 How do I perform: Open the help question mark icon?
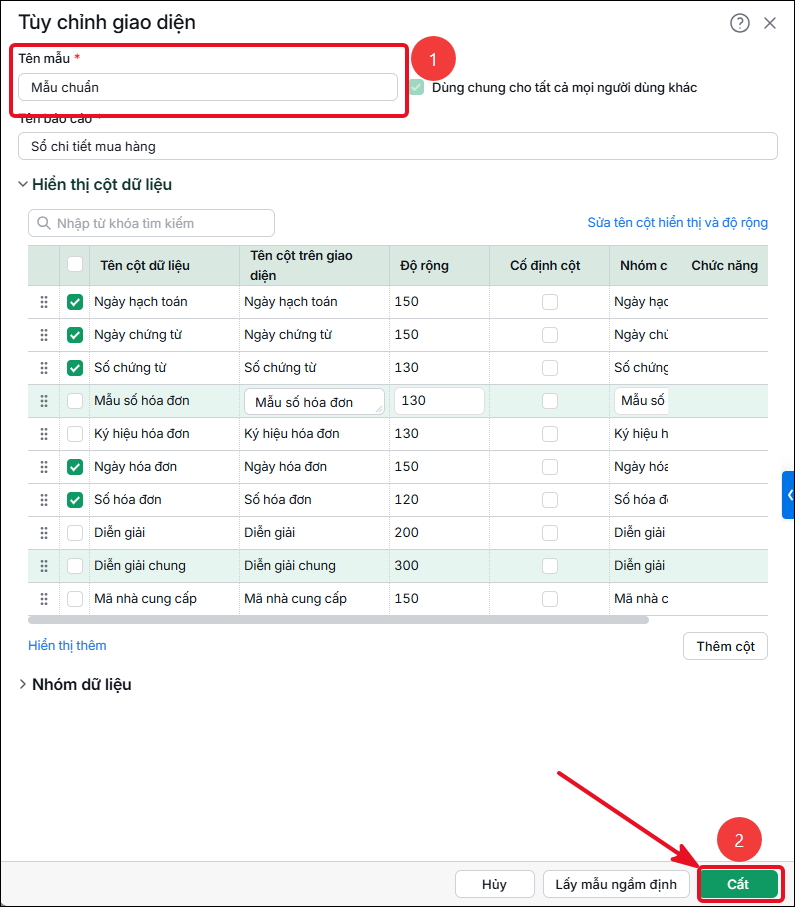click(739, 23)
